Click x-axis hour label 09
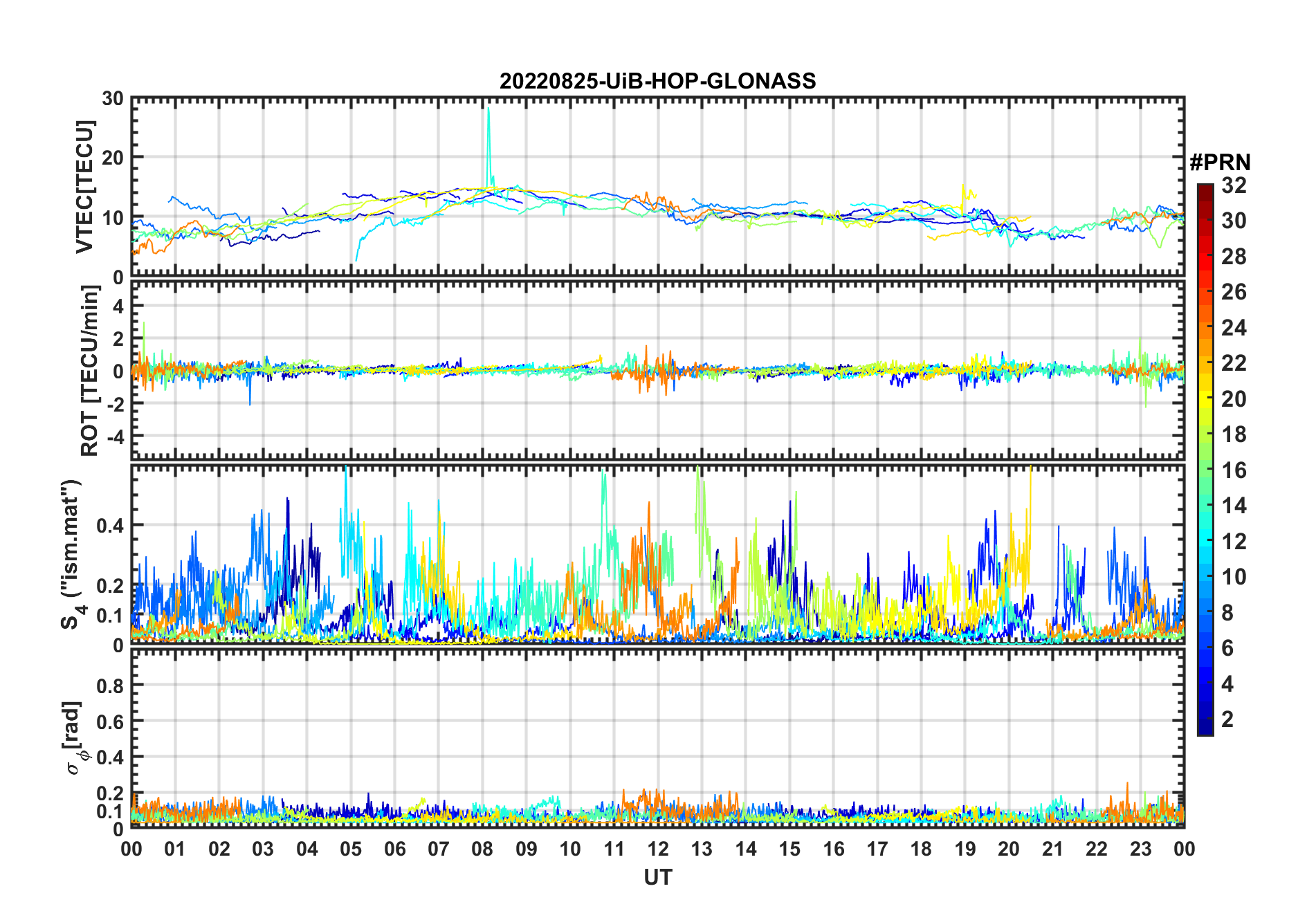Image resolution: width=1316 pixels, height=920 pixels. (x=527, y=849)
